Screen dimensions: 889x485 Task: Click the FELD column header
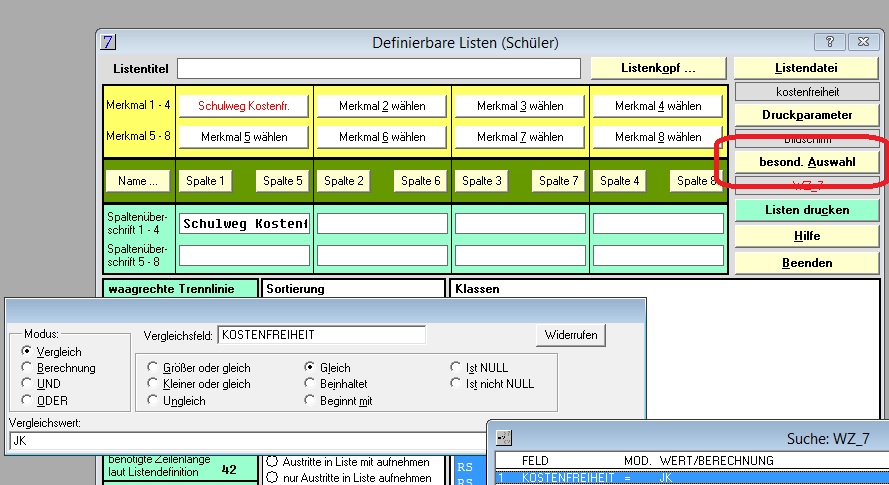point(535,461)
